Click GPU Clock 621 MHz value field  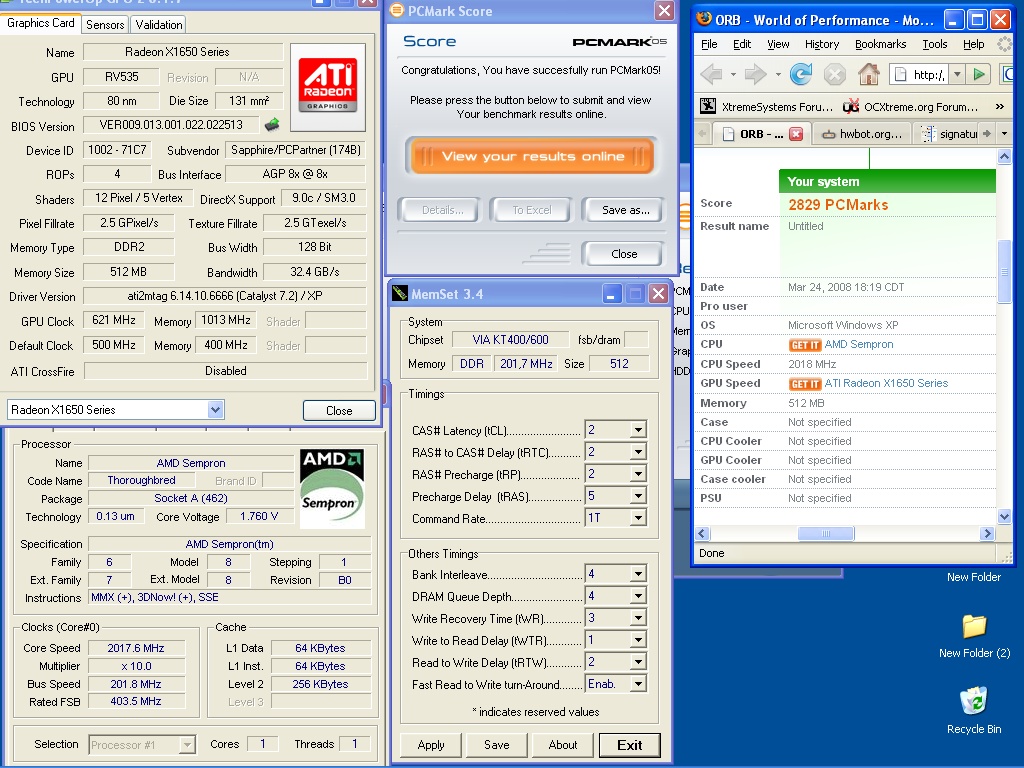(114, 320)
